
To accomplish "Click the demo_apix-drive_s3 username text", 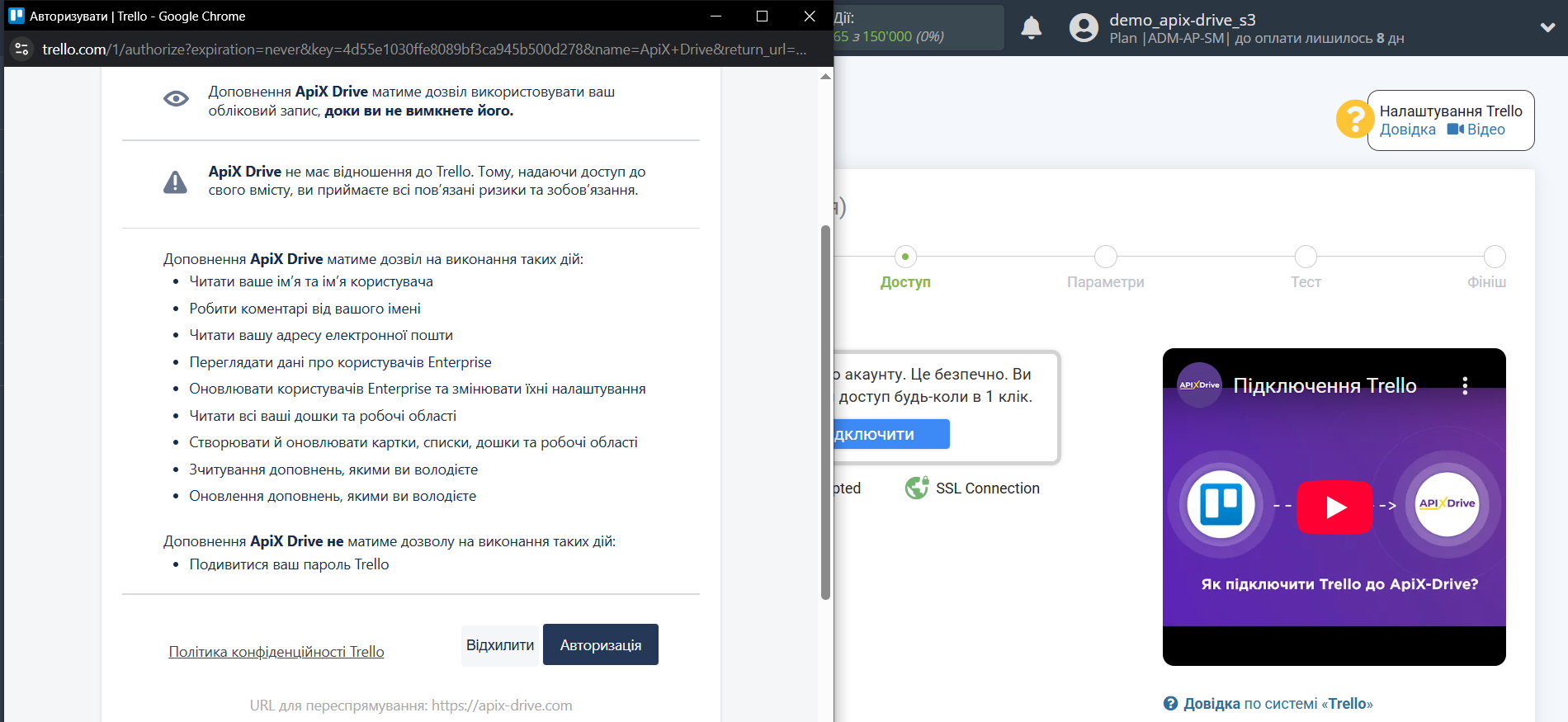I will 1183,20.
